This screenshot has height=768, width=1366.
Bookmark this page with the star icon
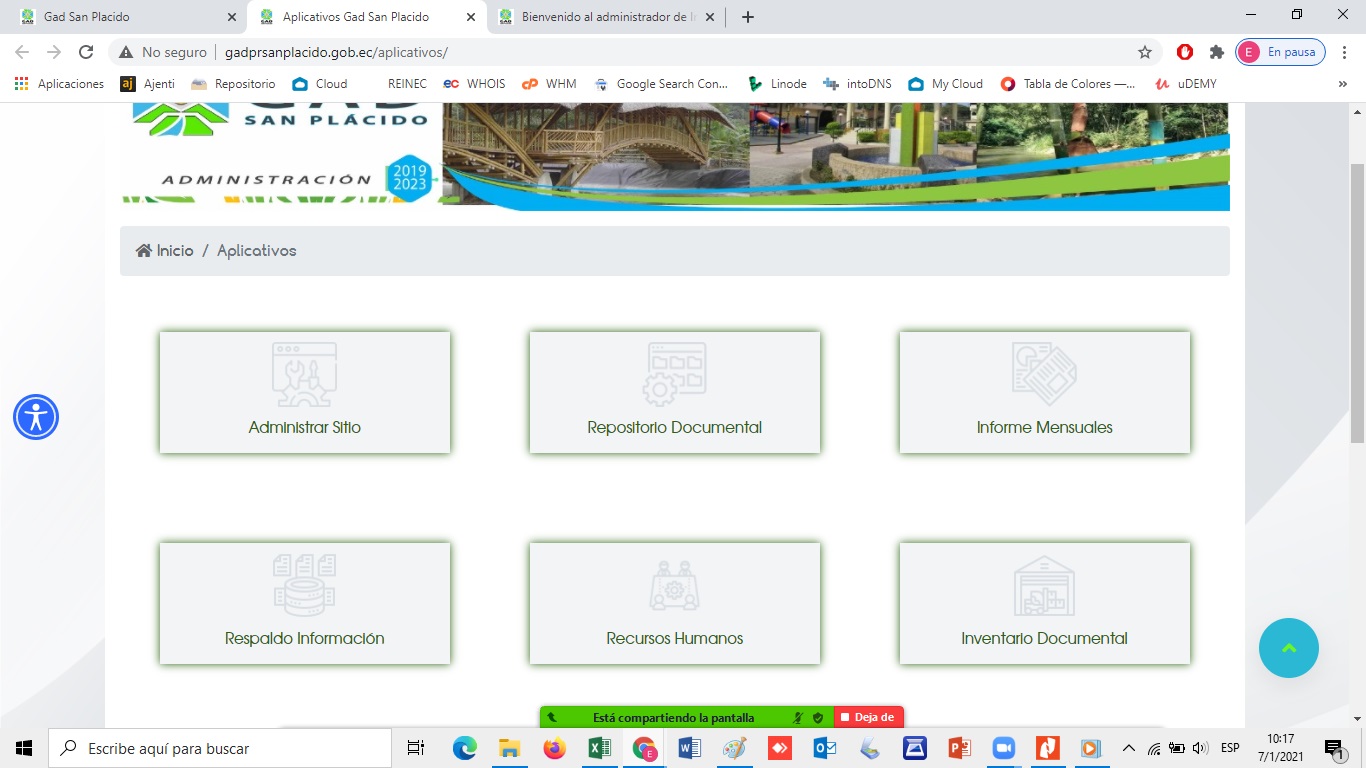pyautogui.click(x=1145, y=52)
